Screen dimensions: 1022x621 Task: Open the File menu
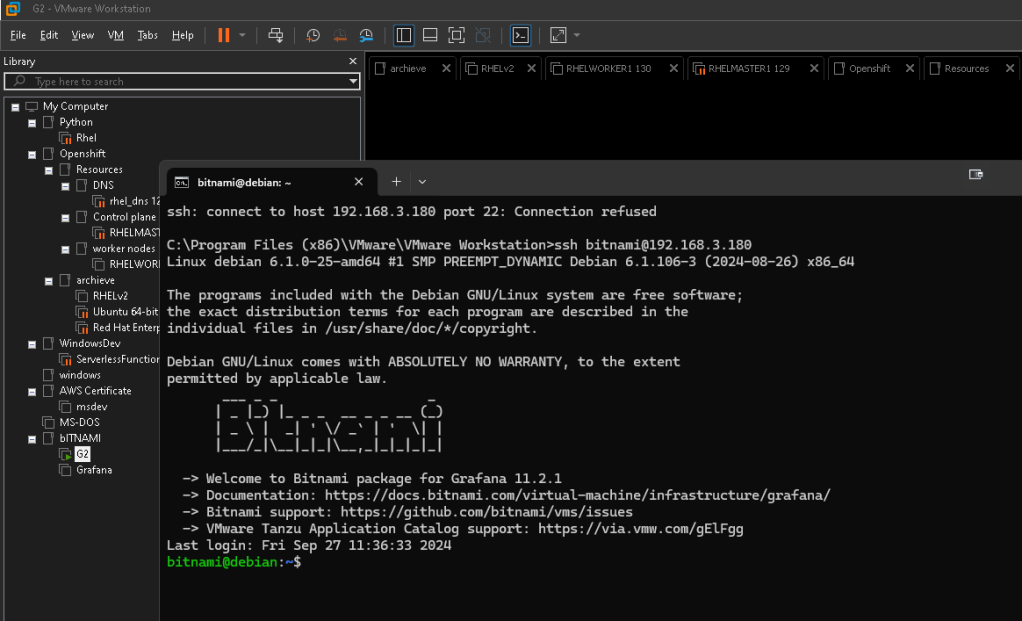pos(18,35)
